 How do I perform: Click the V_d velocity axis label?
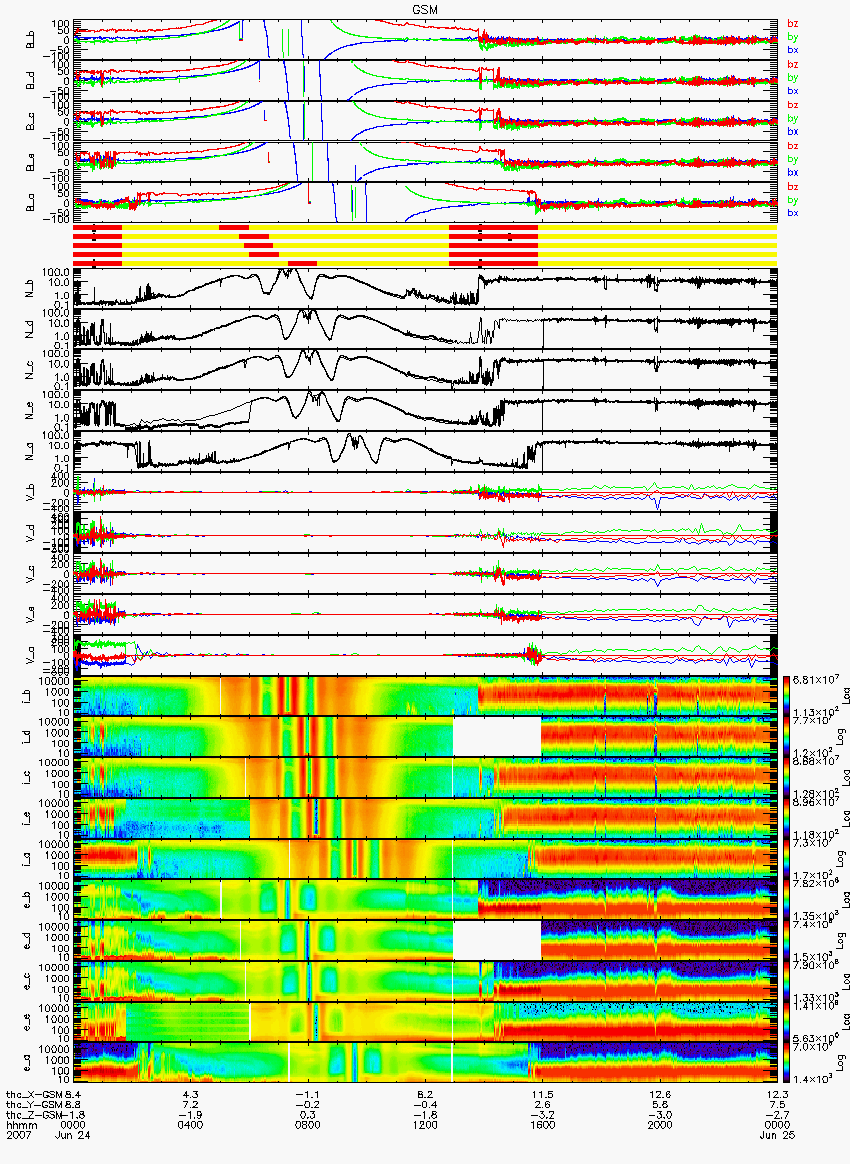pyautogui.click(x=31, y=532)
